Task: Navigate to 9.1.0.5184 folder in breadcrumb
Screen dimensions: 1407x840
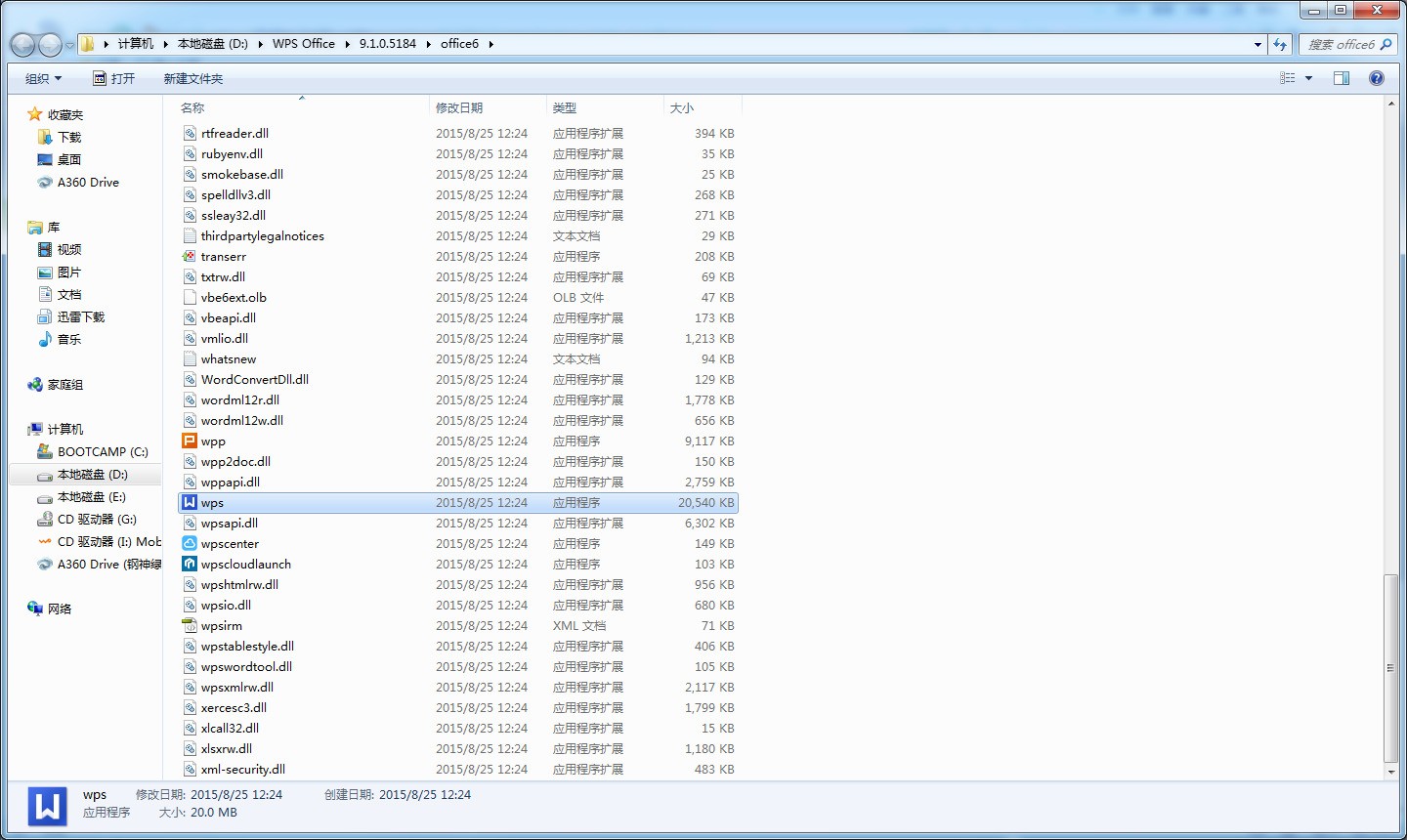Action: 388,44
